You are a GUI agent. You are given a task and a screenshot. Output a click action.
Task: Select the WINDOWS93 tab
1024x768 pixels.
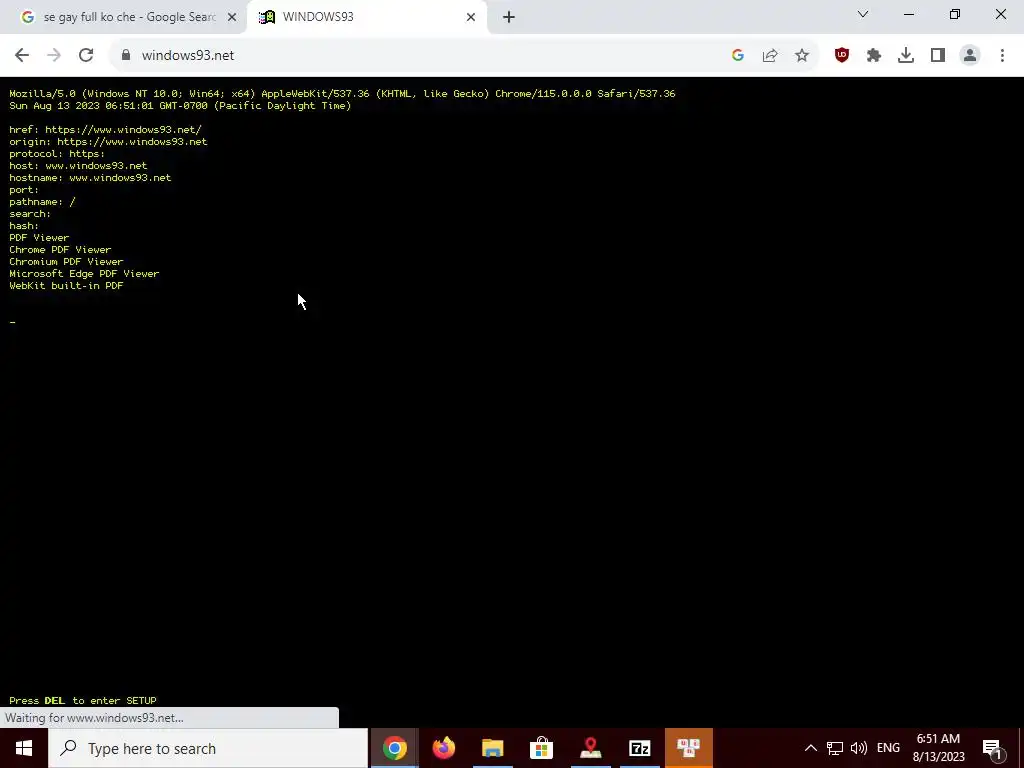point(367,17)
